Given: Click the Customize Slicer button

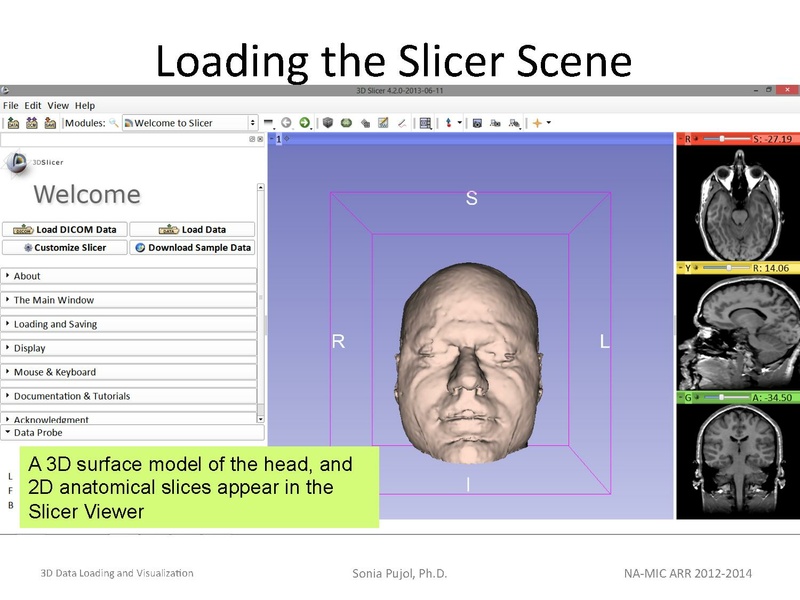Looking at the screenshot, I should click(x=65, y=247).
